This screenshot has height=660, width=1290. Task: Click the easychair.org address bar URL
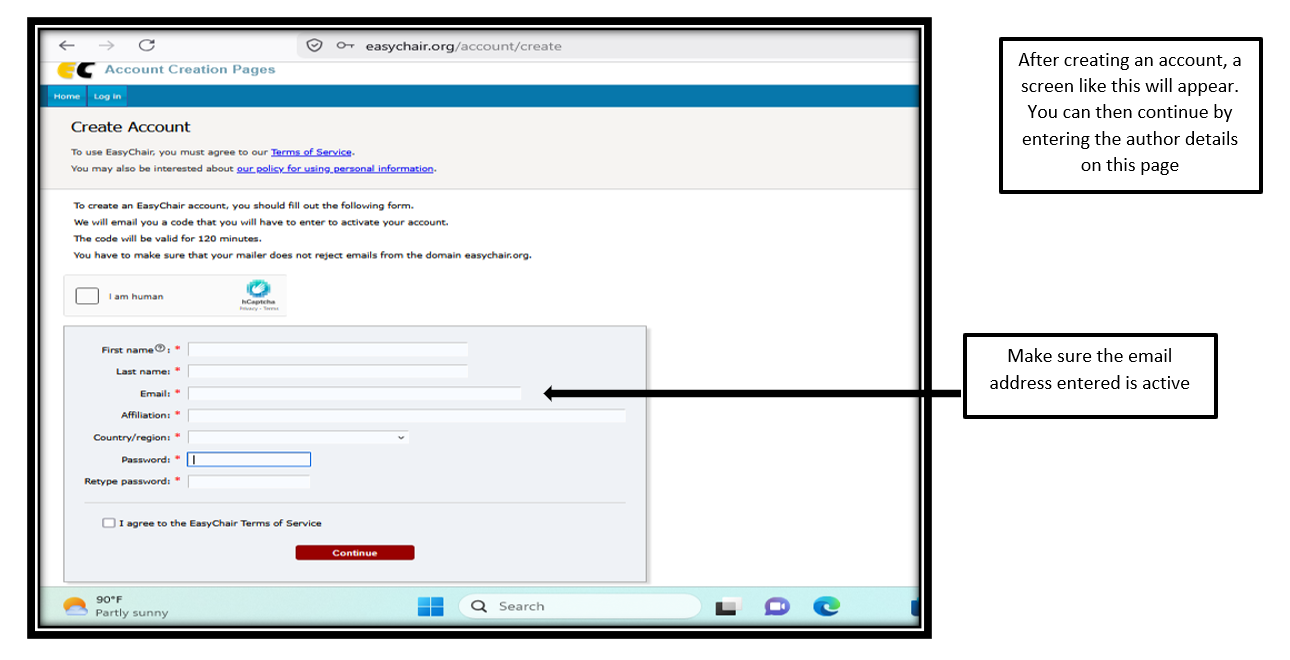[x=463, y=46]
